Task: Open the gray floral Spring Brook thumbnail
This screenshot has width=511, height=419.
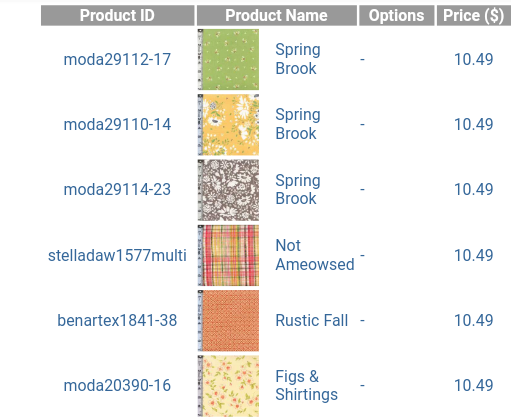Action: pos(228,190)
